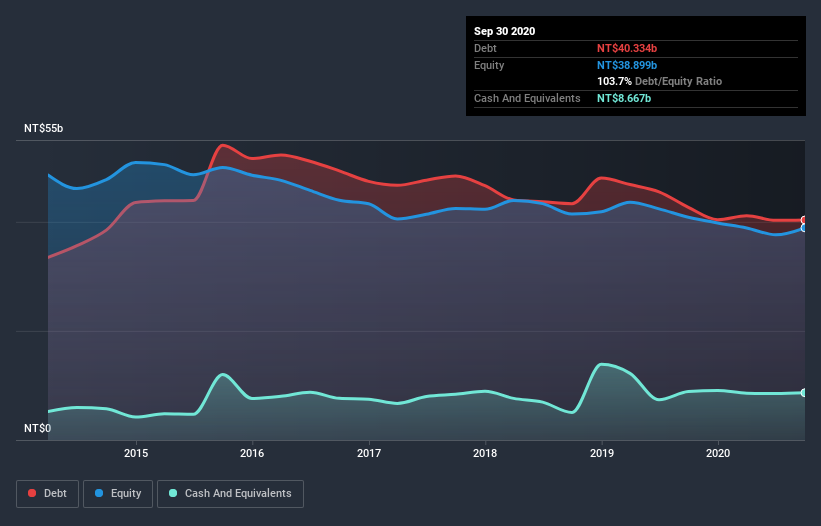Select the 2017 x-axis label

pos(369,453)
